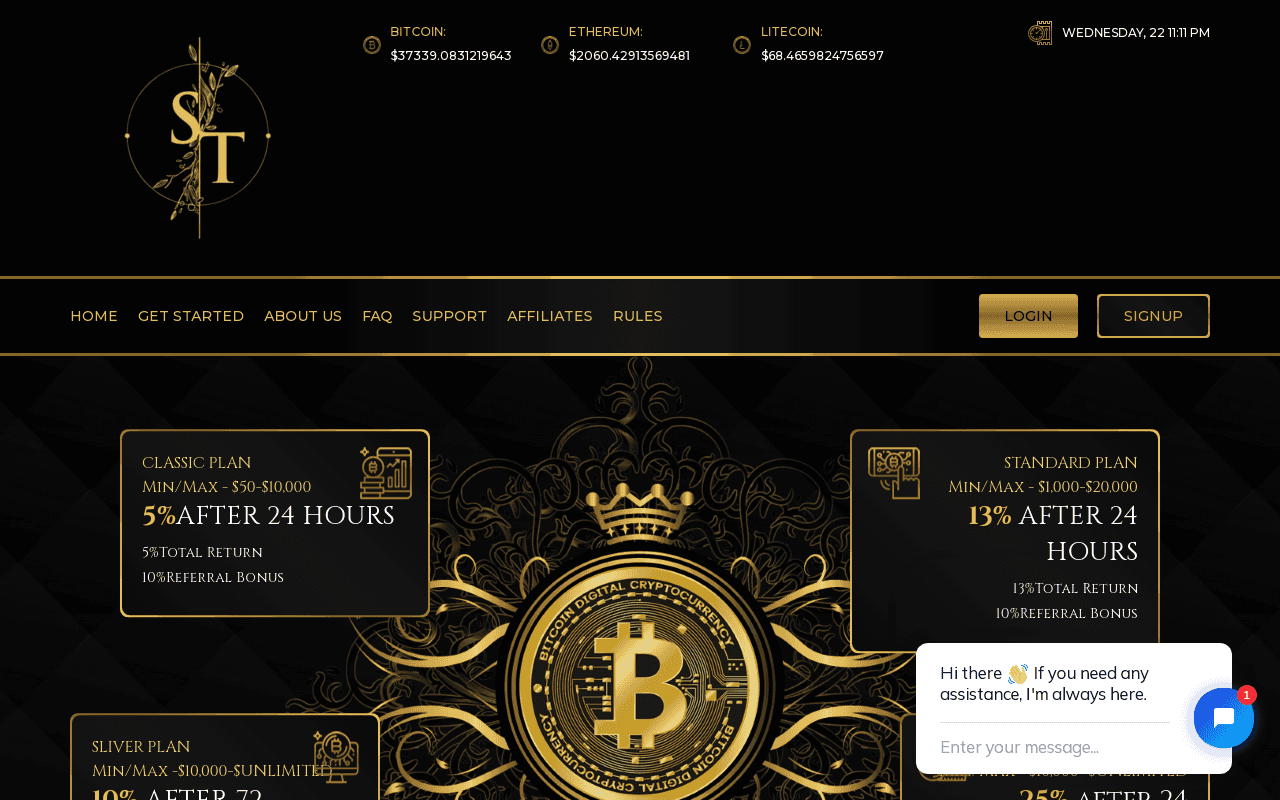Click the Ethereum price ticker icon
Image resolution: width=1280 pixels, height=800 pixels.
[x=550, y=45]
